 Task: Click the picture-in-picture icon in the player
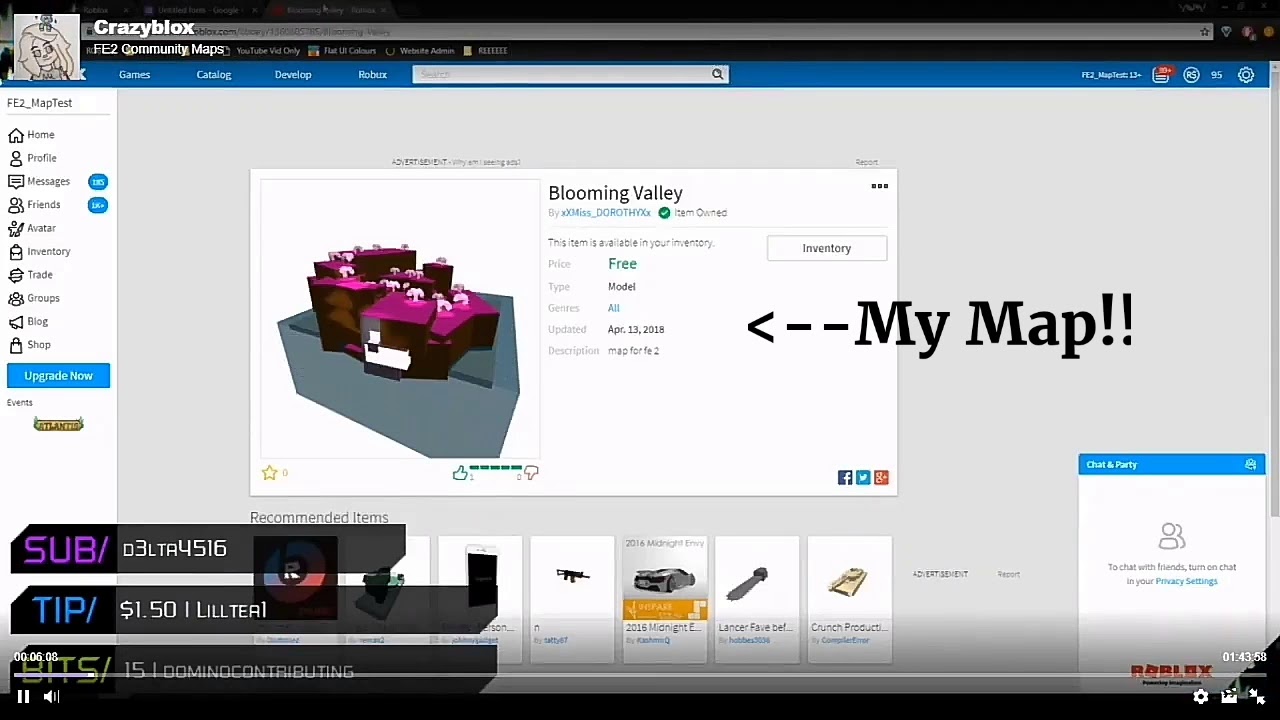pyautogui.click(x=1229, y=697)
